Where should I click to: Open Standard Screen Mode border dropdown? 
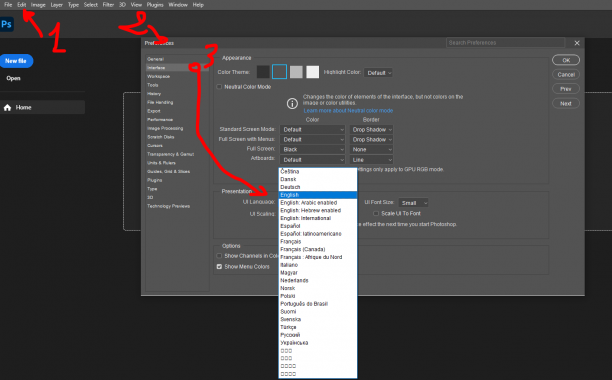click(x=371, y=130)
